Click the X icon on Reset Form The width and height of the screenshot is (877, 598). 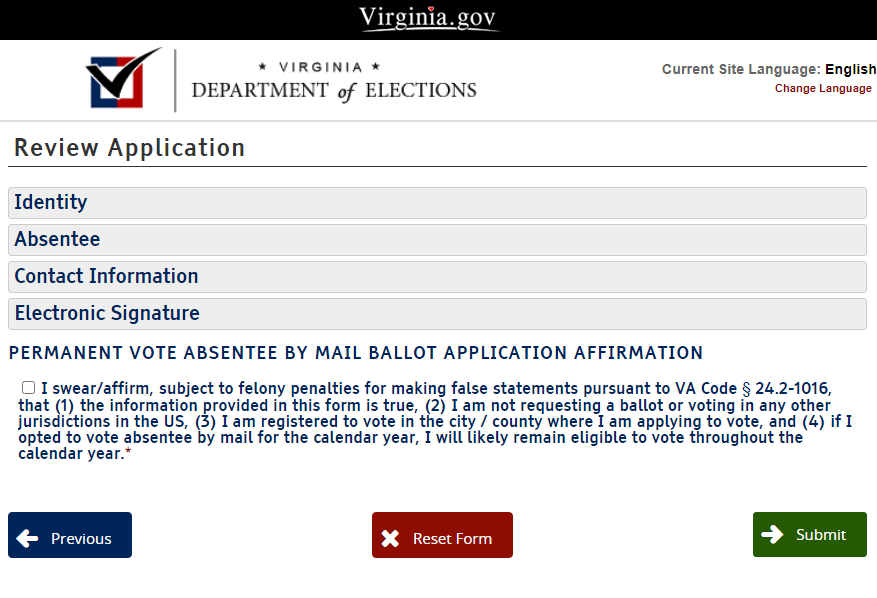[x=390, y=538]
